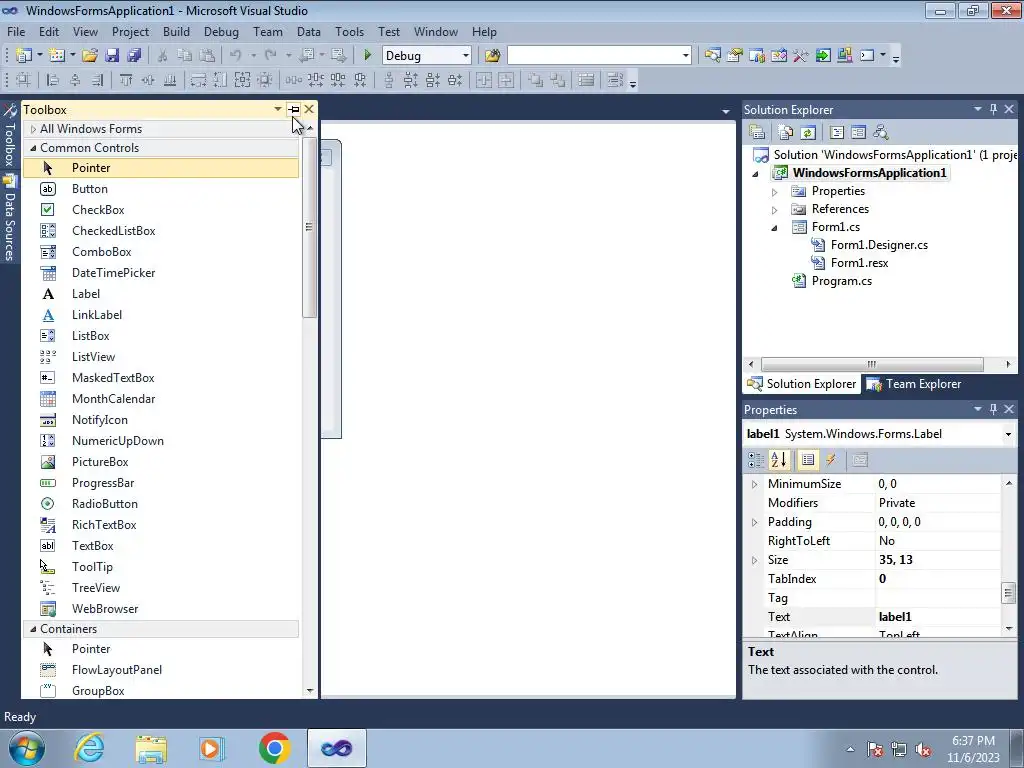Select the TextBox control in Toolbox

tap(161, 546)
